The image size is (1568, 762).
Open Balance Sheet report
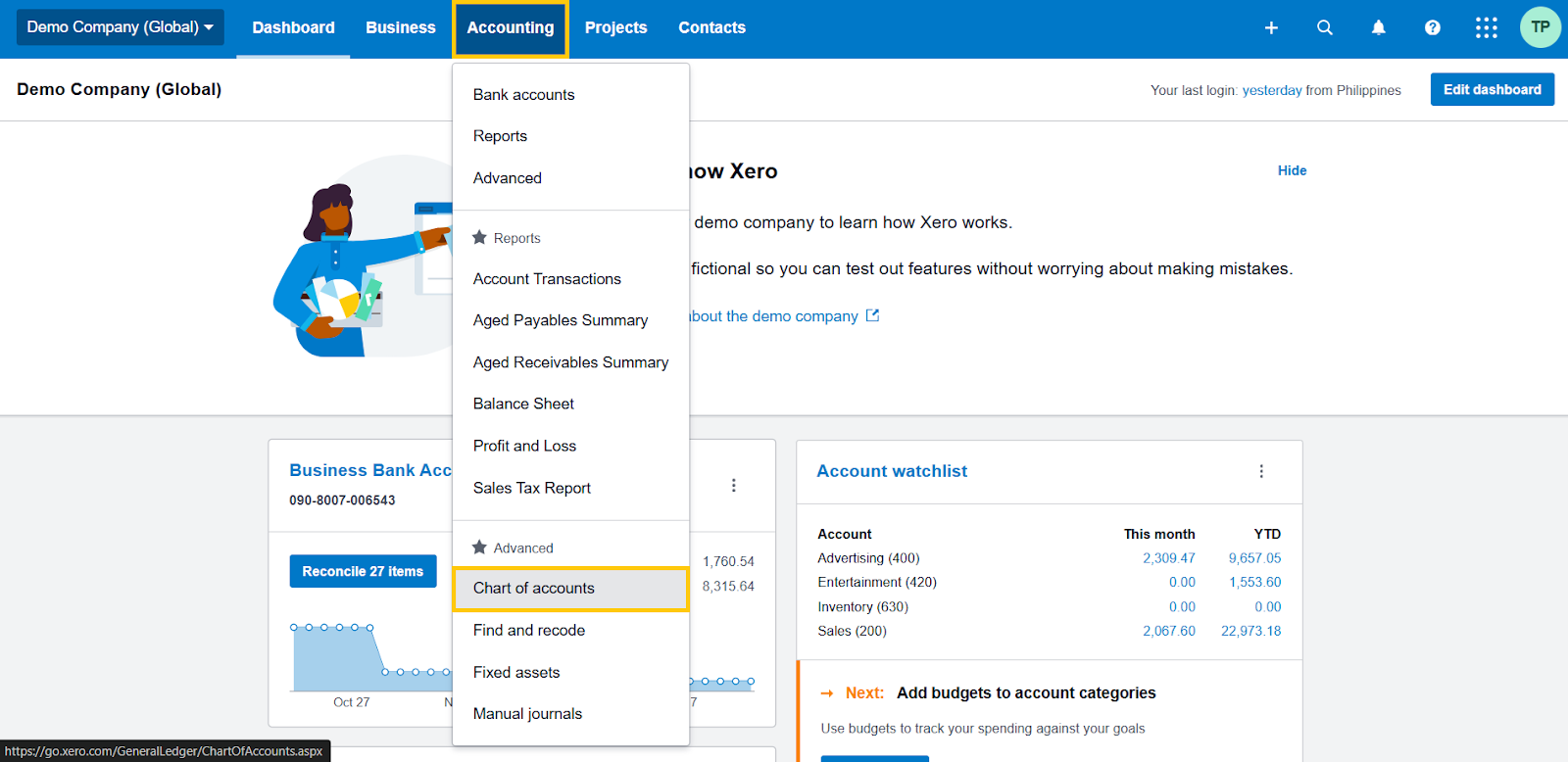[x=570, y=404]
